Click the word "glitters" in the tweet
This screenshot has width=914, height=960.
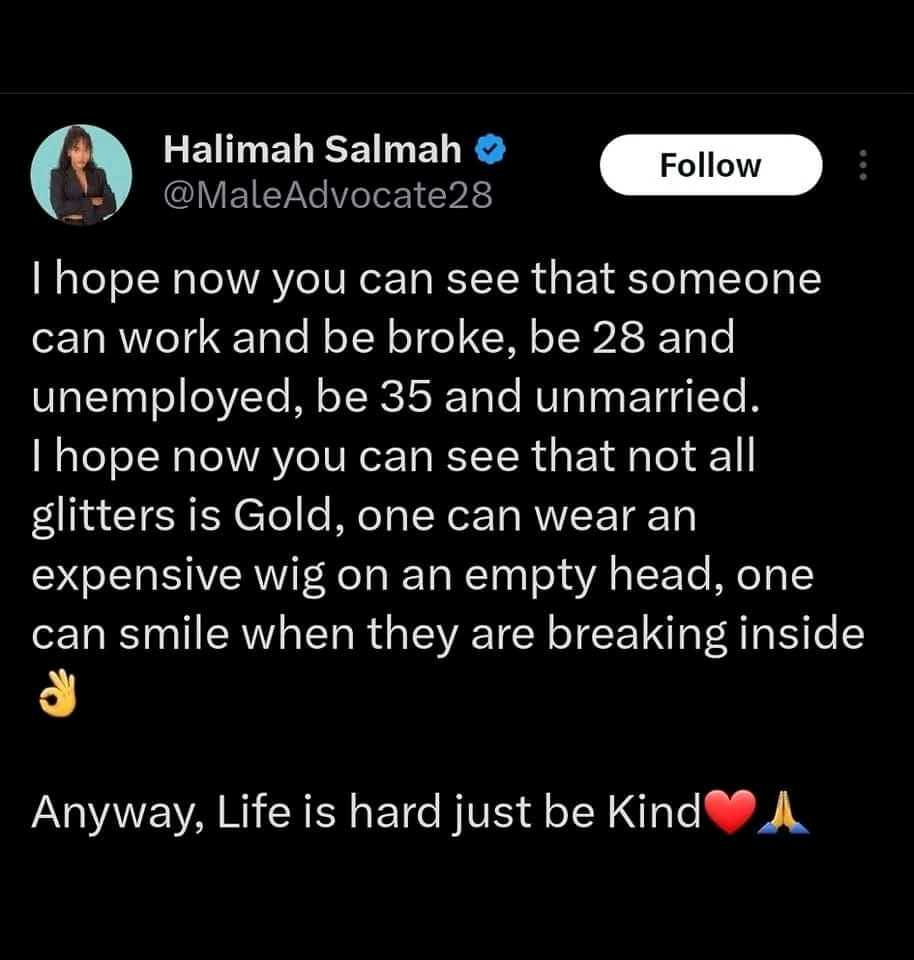point(103,518)
